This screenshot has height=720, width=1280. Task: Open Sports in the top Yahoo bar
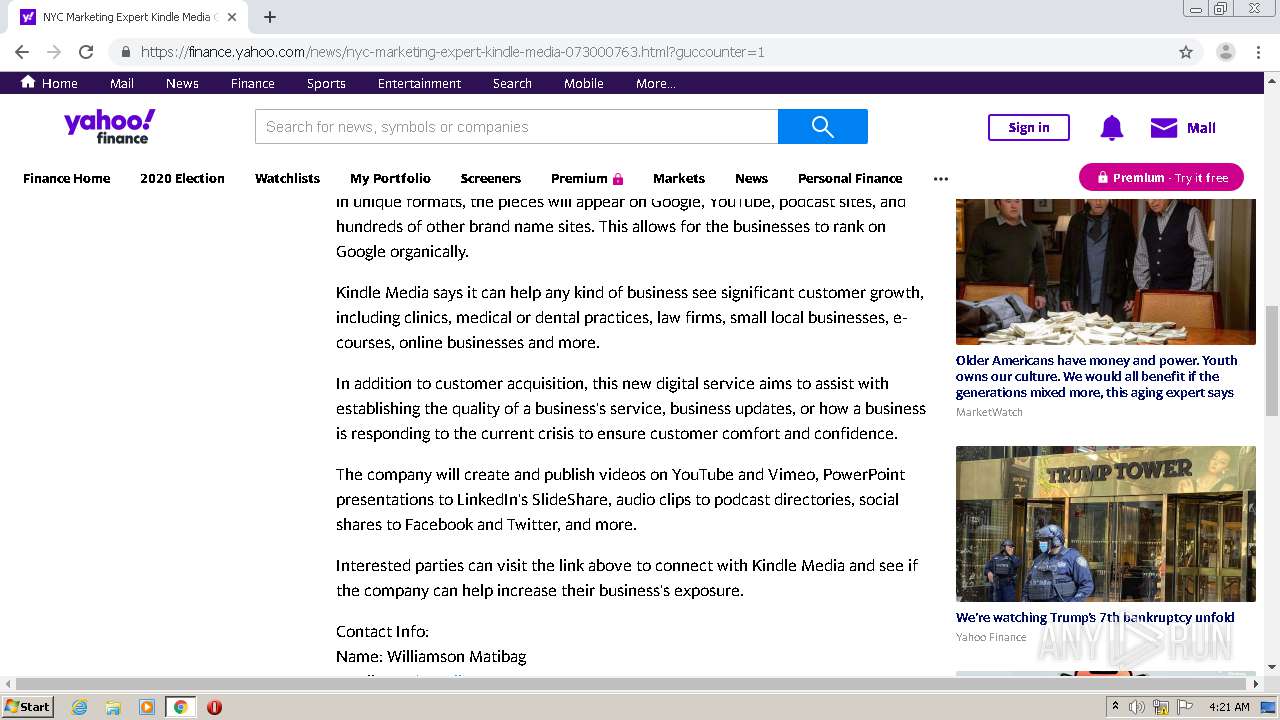[326, 83]
